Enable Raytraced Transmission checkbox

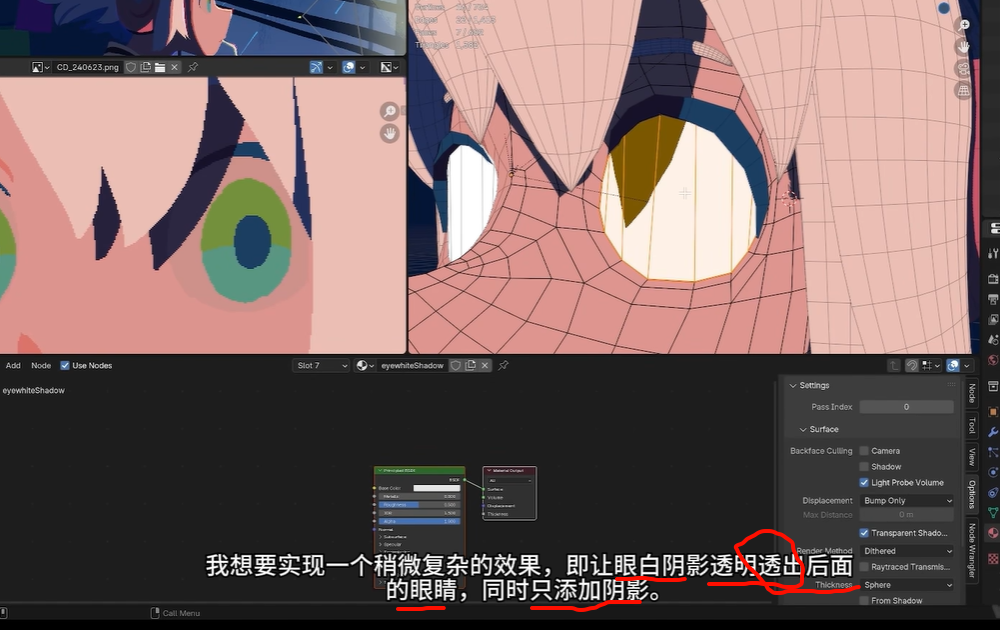point(864,567)
